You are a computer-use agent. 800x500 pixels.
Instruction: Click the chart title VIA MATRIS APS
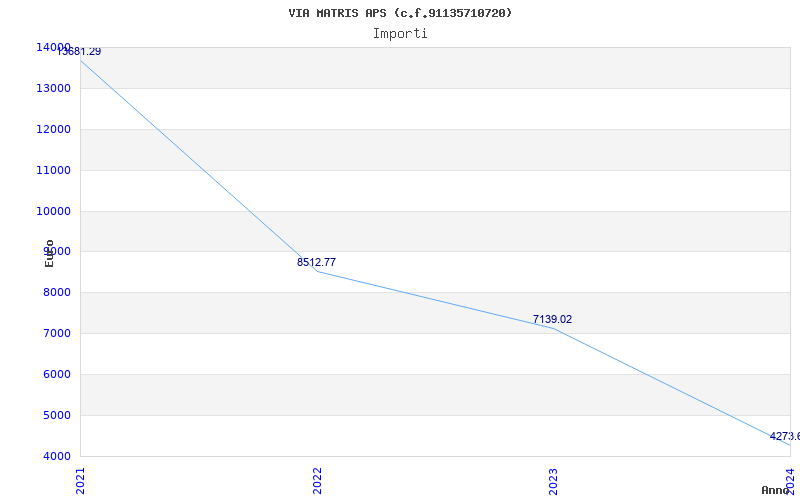(400, 13)
